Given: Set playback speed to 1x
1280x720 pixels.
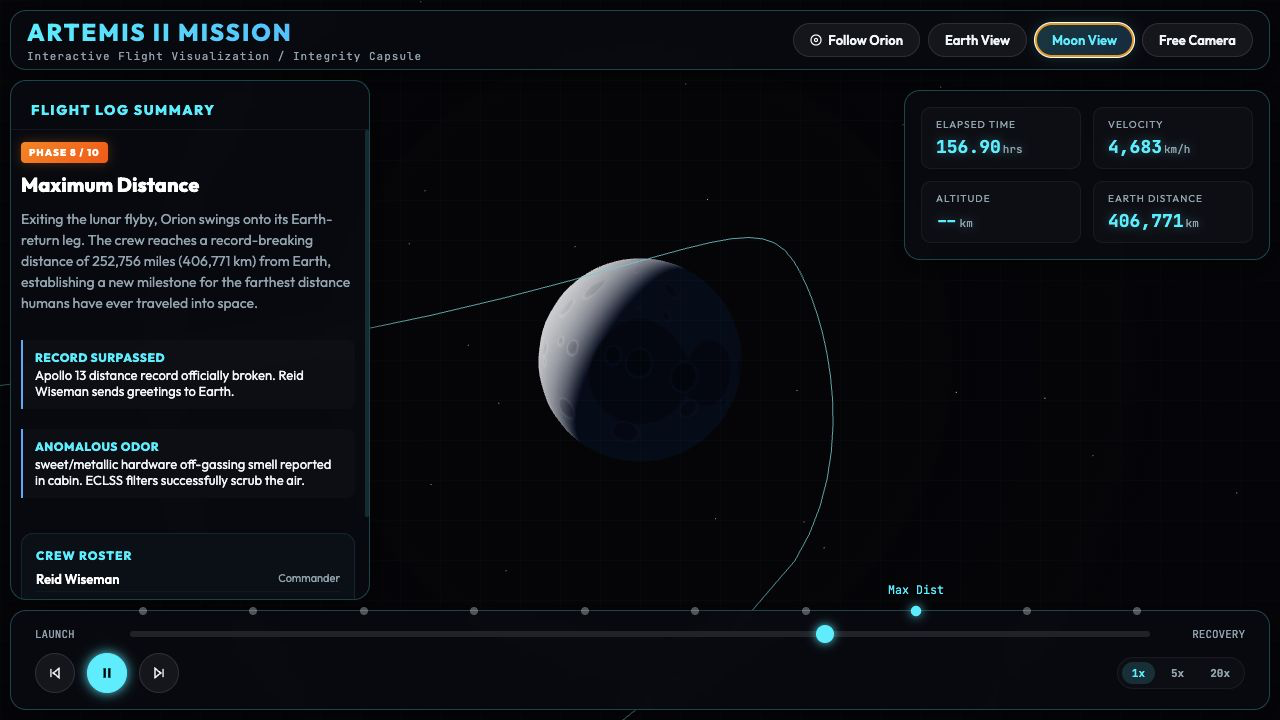Looking at the screenshot, I should coord(1138,673).
